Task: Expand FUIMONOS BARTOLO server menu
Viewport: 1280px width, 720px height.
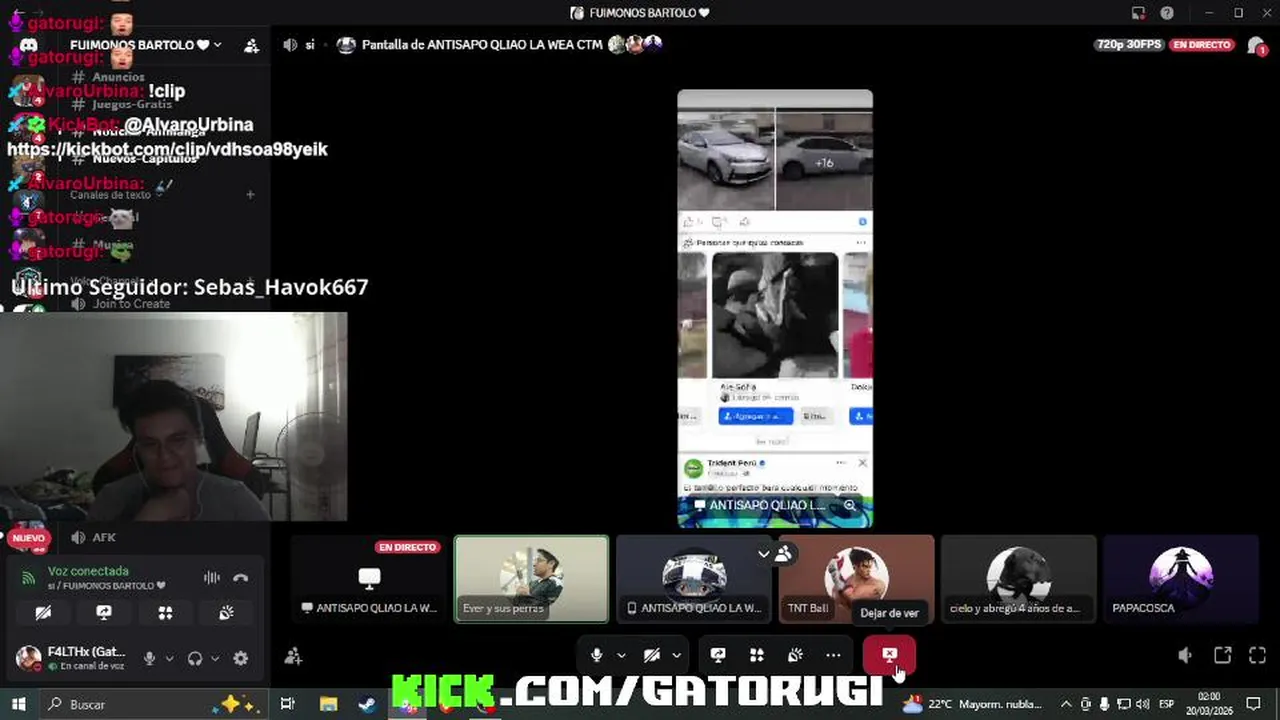Action: (146, 45)
